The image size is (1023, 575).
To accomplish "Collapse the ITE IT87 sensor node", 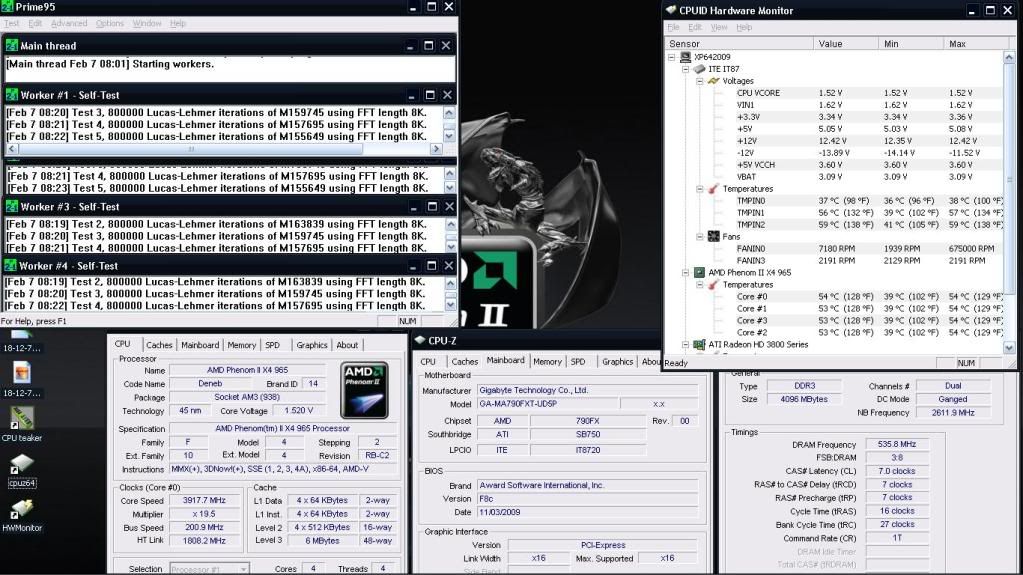I will (x=686, y=69).
